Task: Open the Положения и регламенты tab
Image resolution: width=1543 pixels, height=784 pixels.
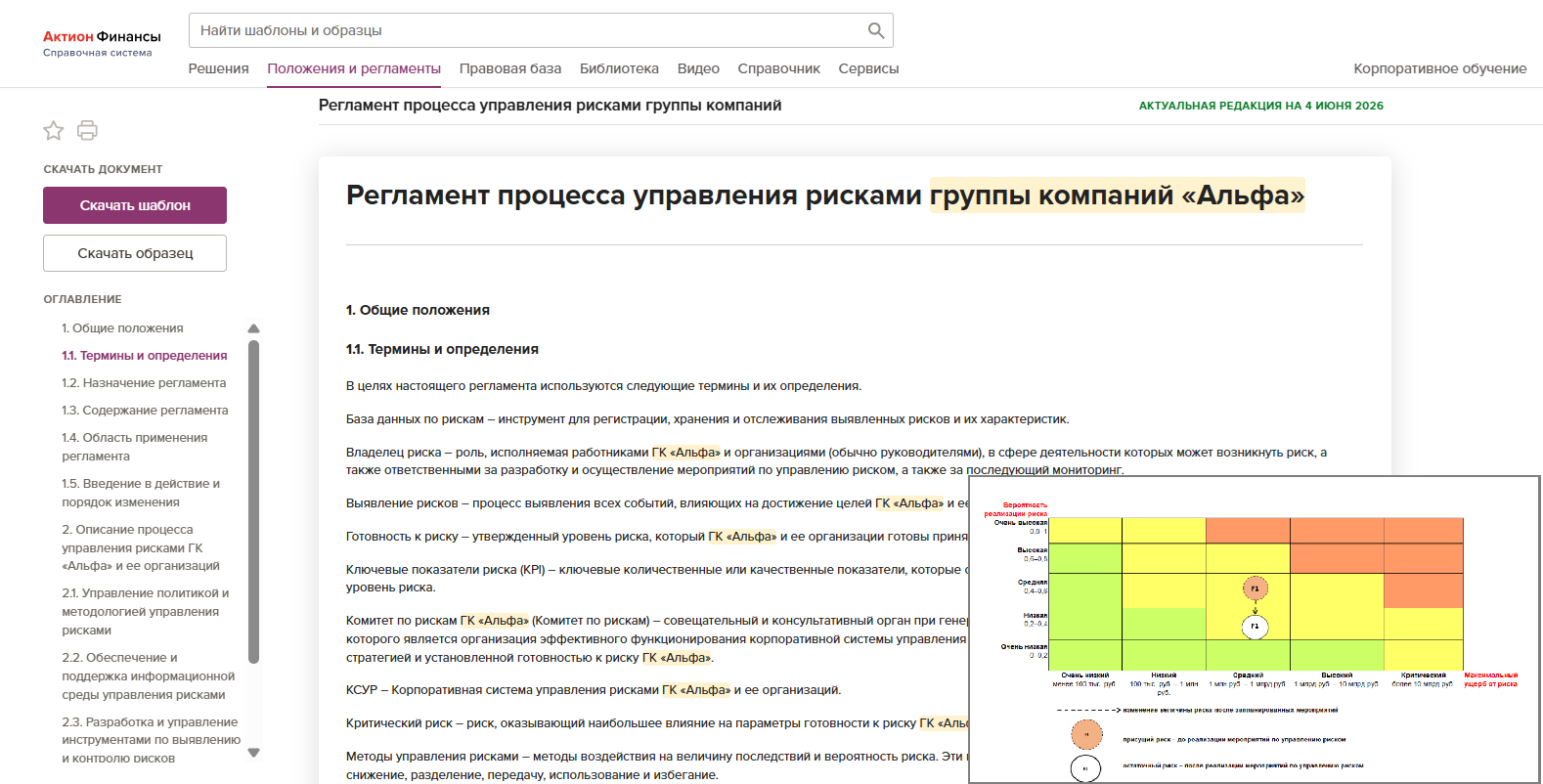Action: tap(354, 68)
